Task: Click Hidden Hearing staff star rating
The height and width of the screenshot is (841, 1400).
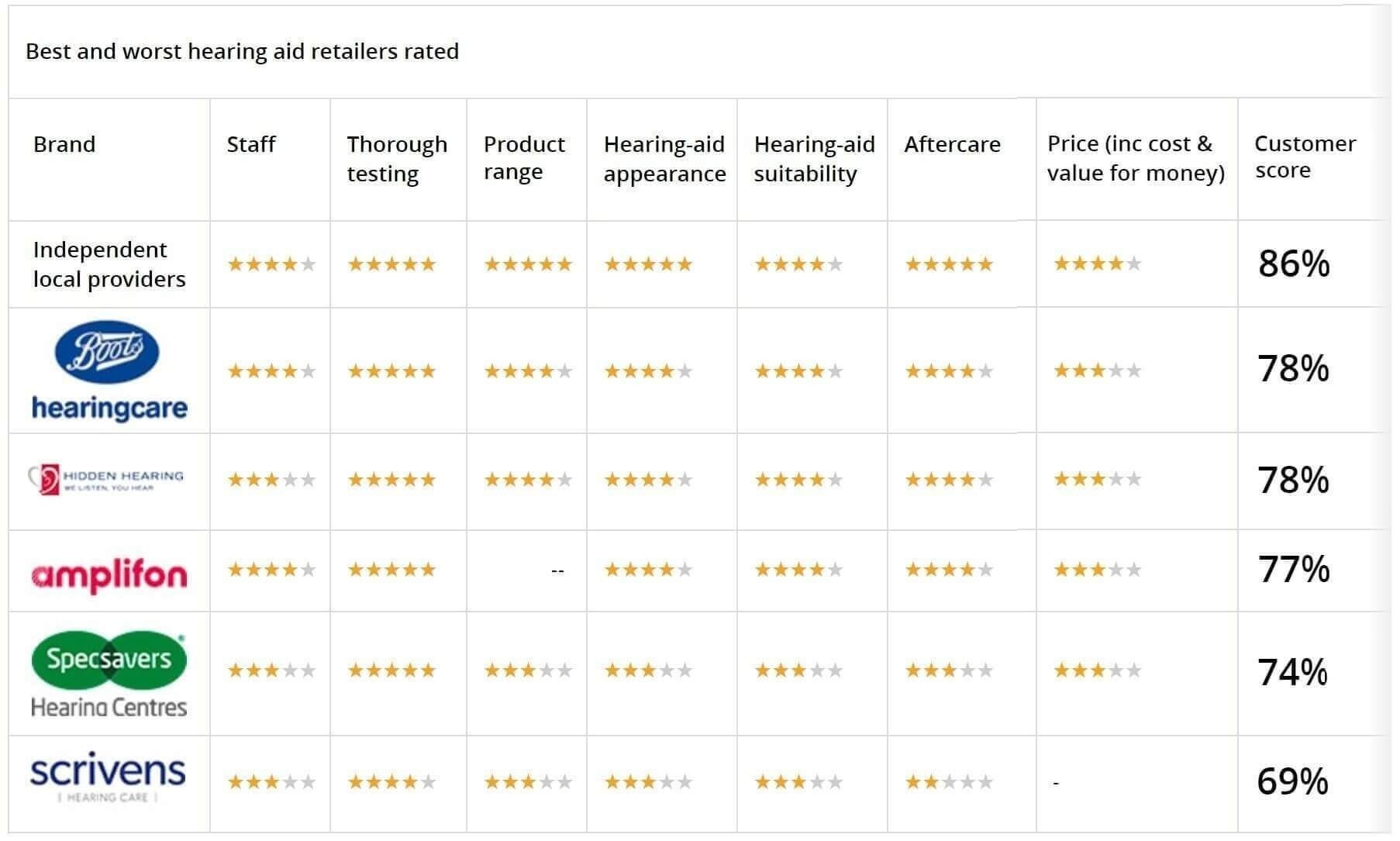Action: click(x=271, y=480)
